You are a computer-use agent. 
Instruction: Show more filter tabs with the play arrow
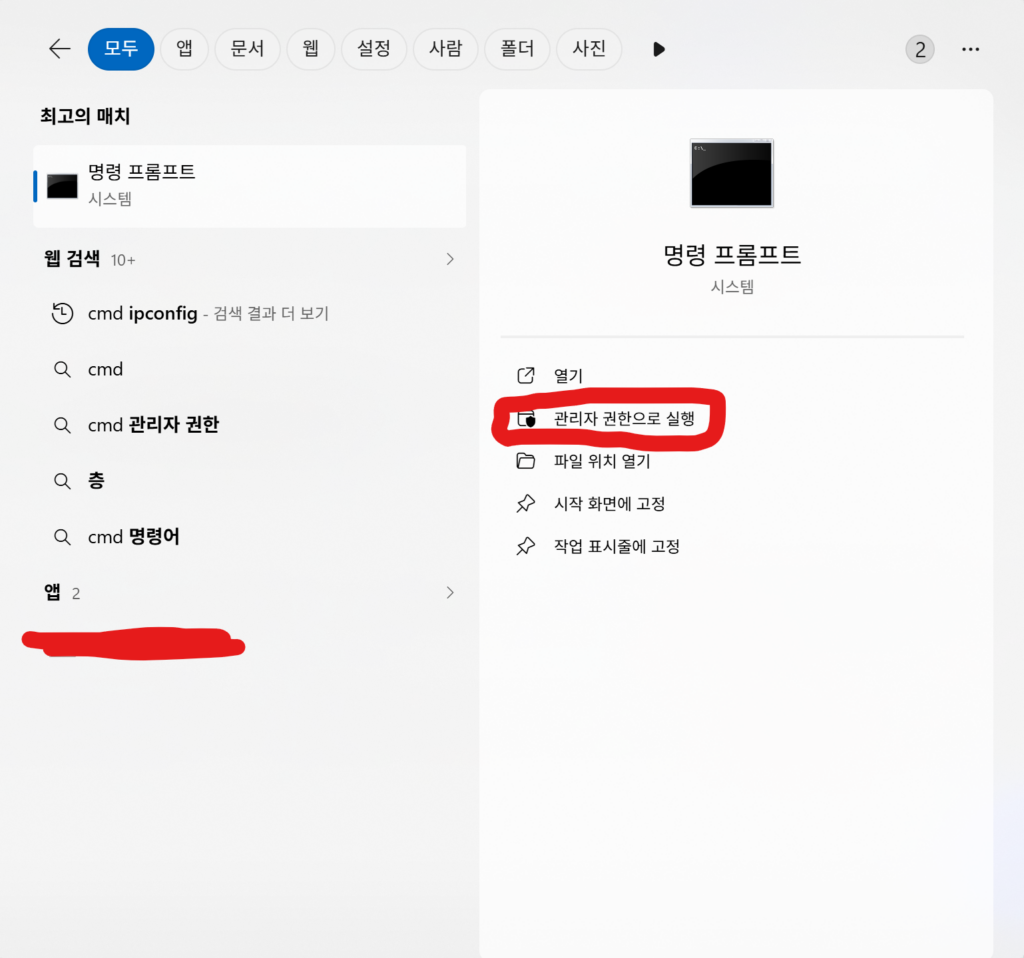point(658,50)
